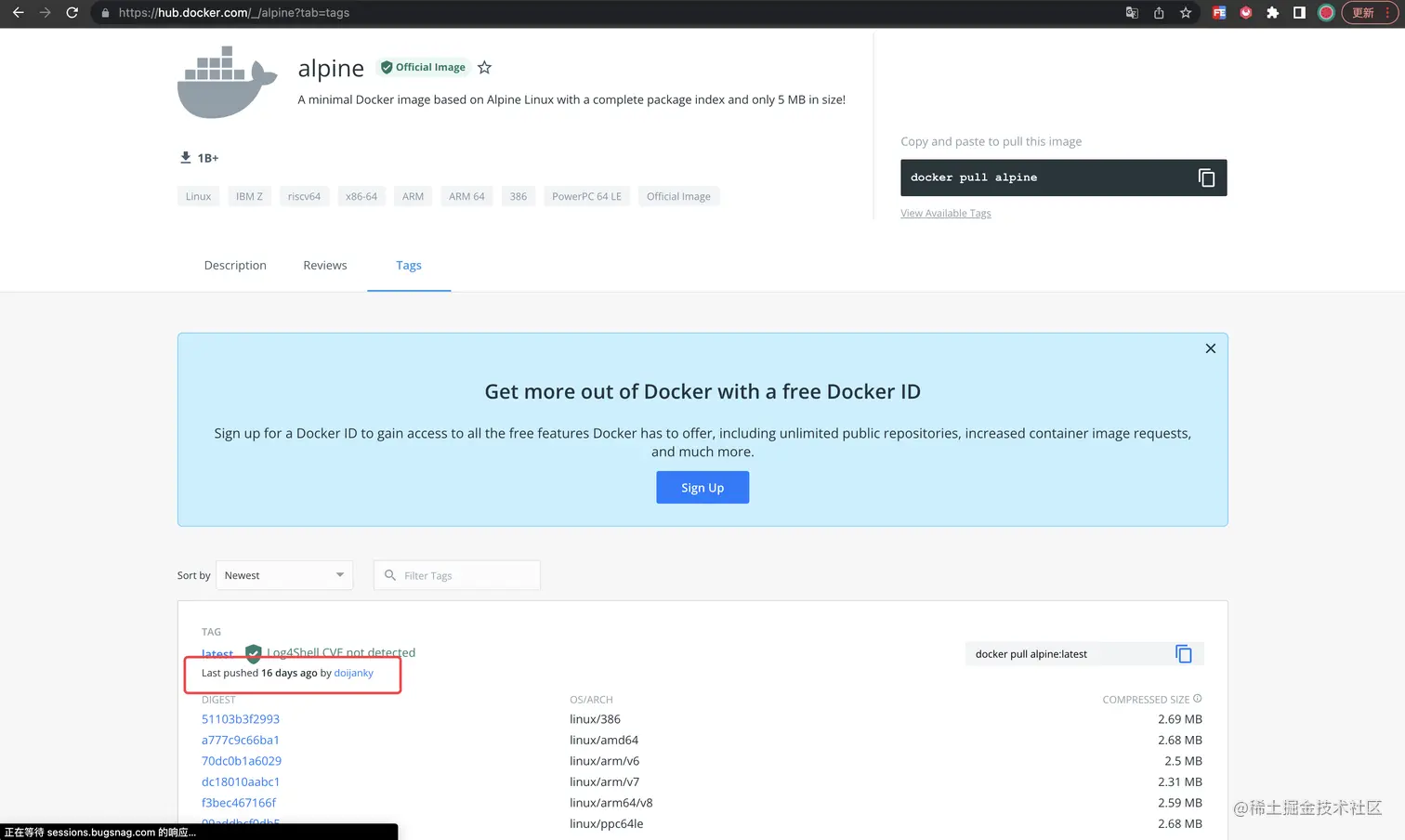Viewport: 1405px width, 840px height.
Task: Open digest 70dc0b1a6029
Action: tap(242, 761)
